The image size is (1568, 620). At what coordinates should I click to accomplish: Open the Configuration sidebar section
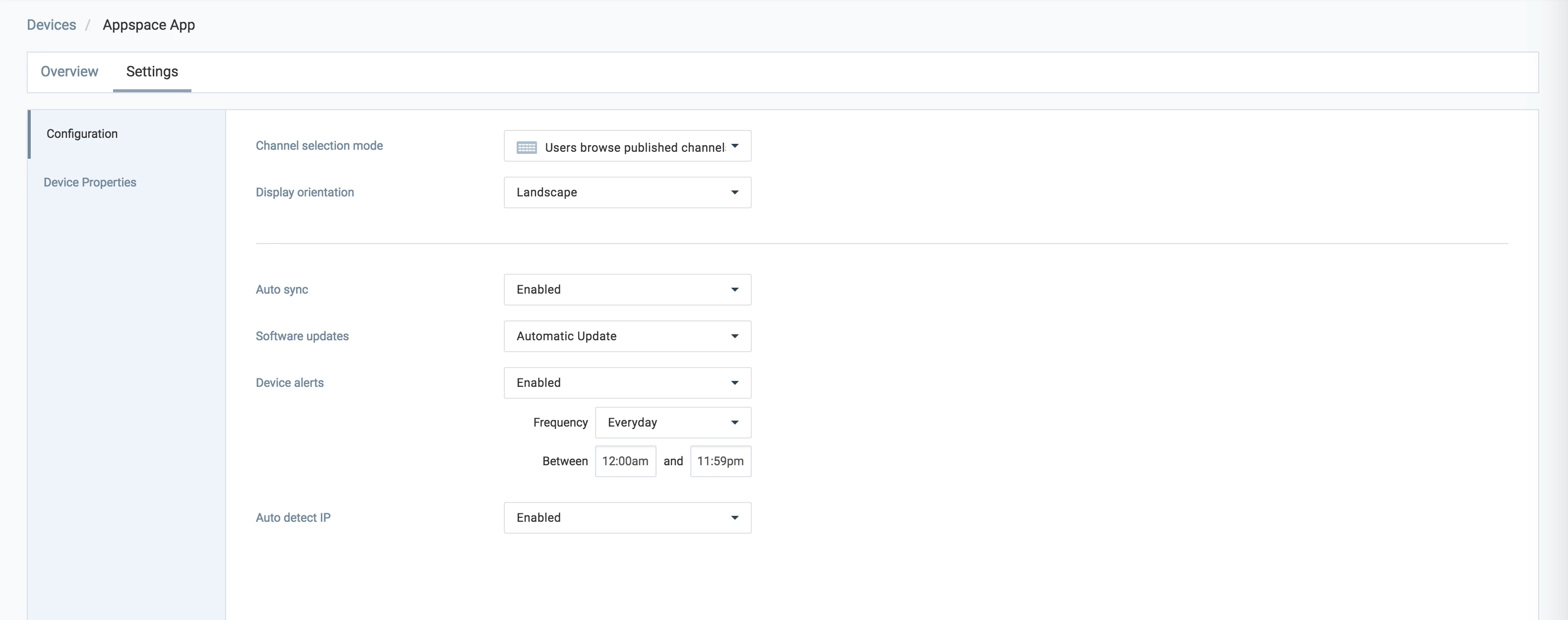(x=82, y=134)
